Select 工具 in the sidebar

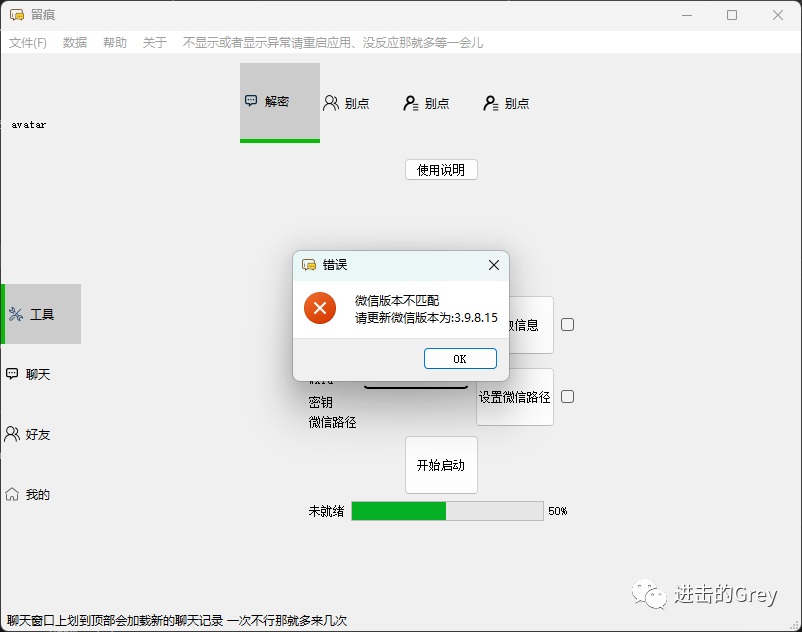(41, 314)
